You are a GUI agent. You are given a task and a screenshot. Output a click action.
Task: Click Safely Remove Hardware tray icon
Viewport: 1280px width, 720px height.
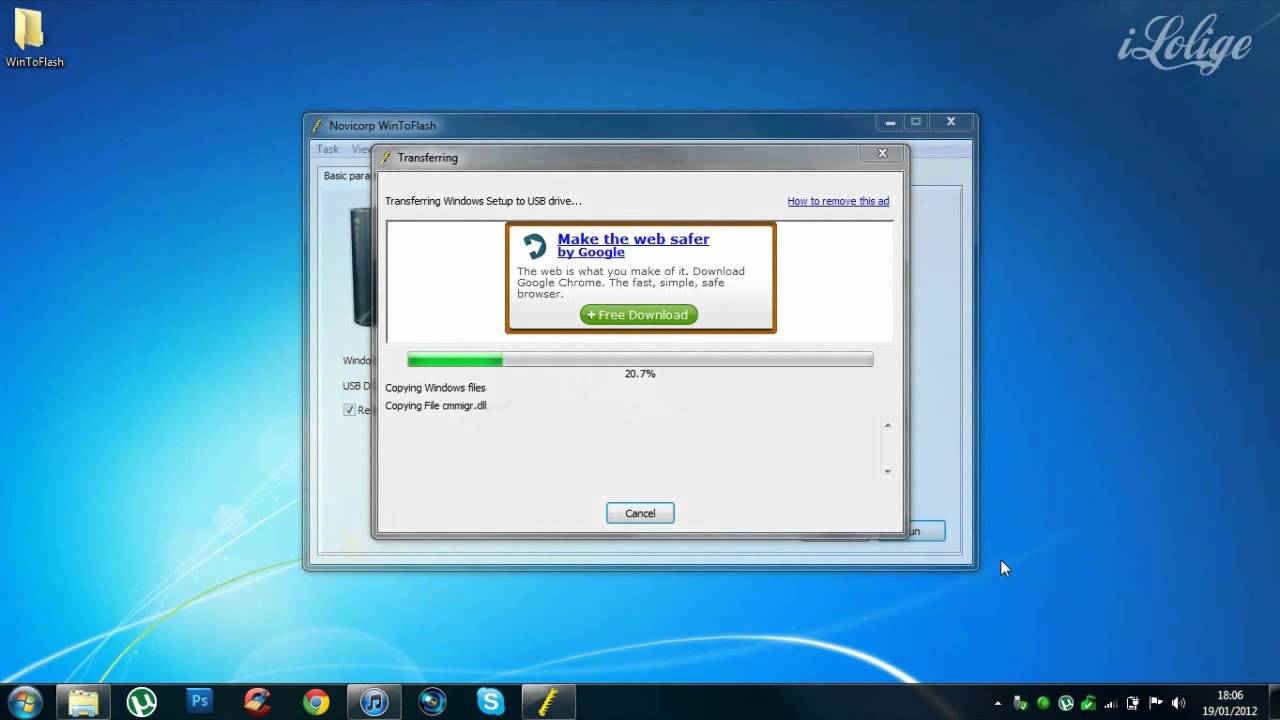[1020, 703]
